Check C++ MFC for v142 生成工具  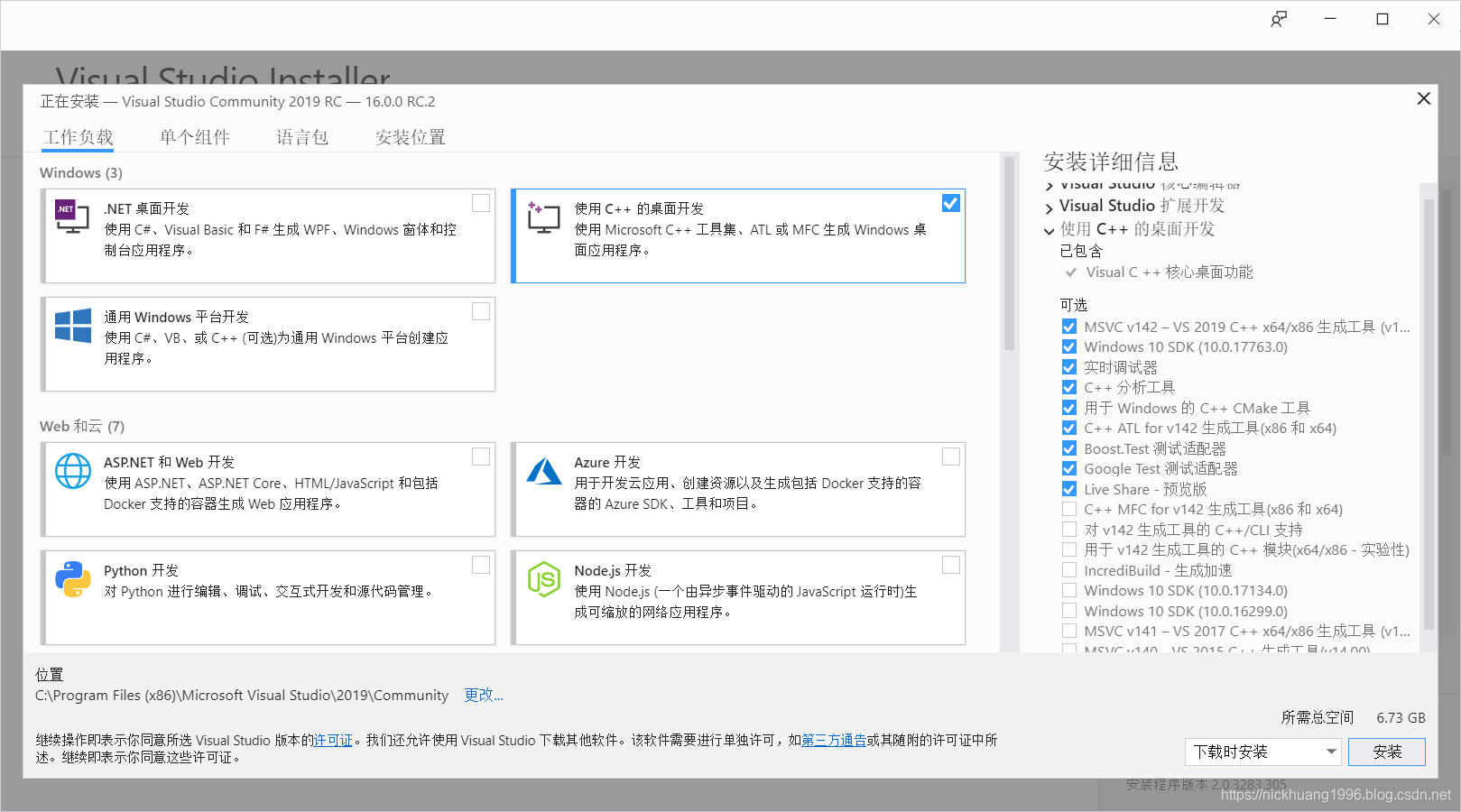pos(1068,509)
